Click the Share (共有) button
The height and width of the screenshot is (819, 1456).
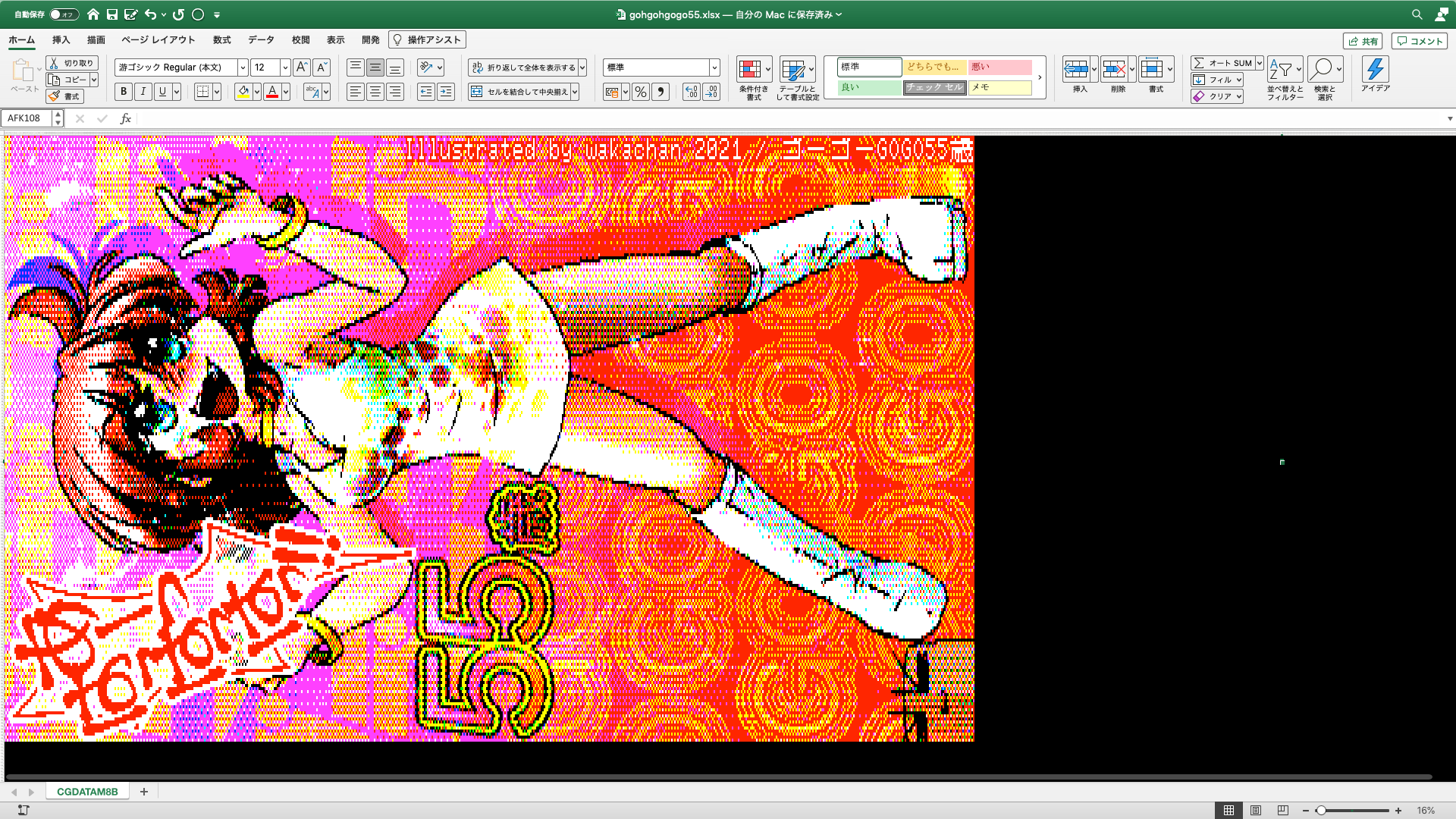(1363, 41)
